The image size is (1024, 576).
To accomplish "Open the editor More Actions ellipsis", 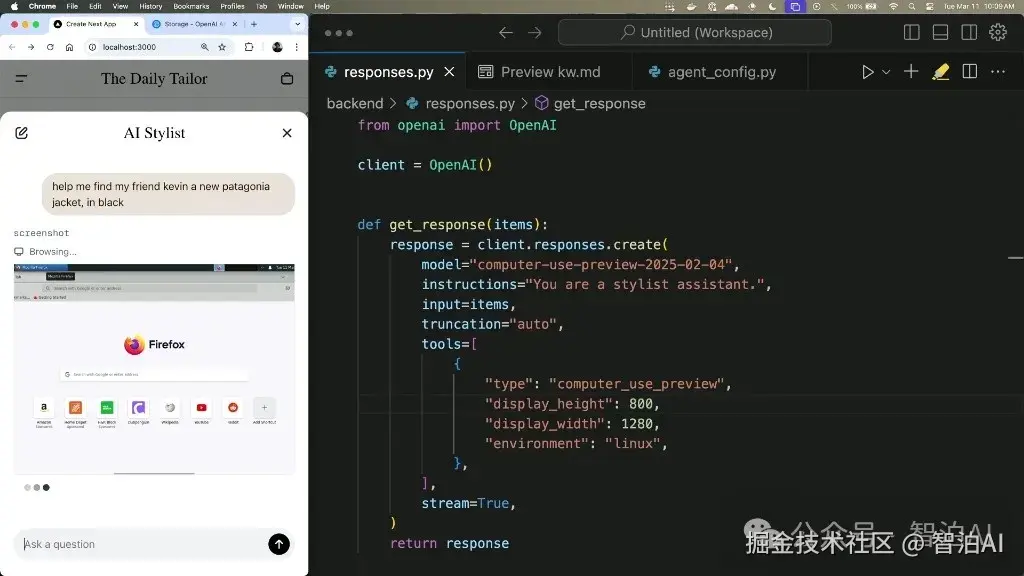I will pyautogui.click(x=998, y=72).
